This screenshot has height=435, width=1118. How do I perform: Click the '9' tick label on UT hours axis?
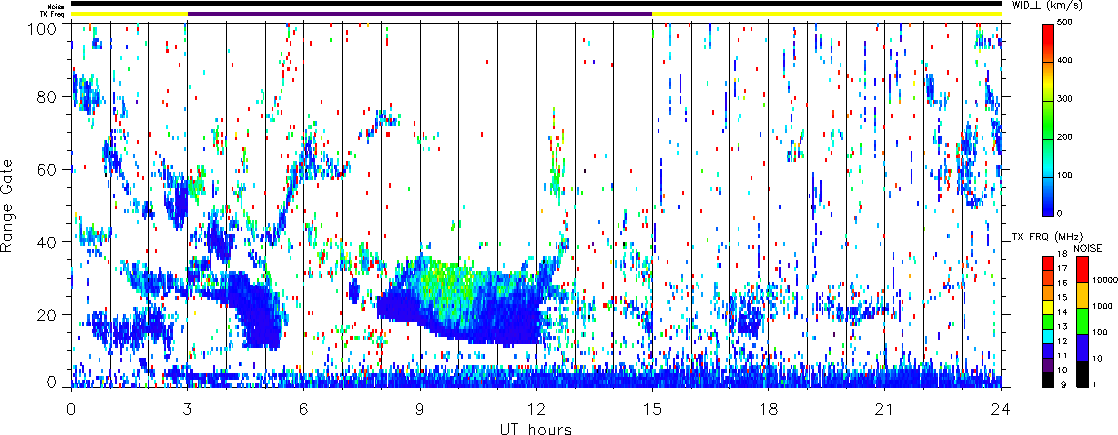(x=420, y=409)
